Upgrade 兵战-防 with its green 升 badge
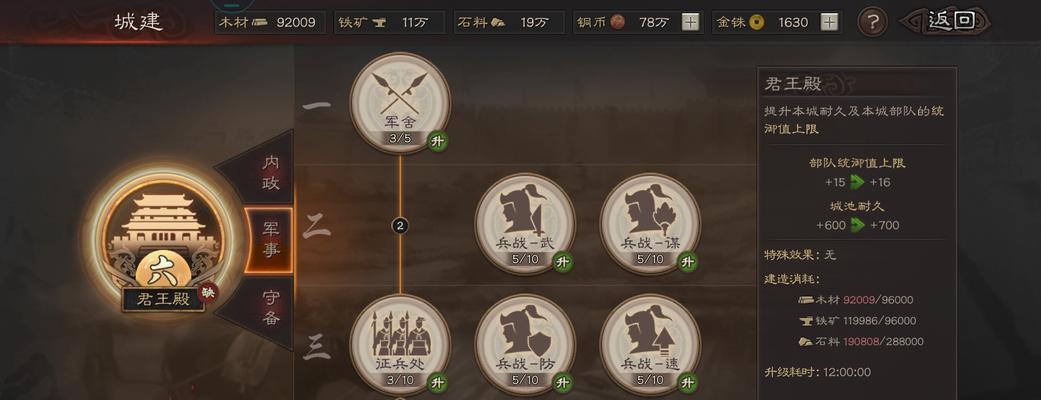Screen dimensions: 1041x400 coord(562,383)
